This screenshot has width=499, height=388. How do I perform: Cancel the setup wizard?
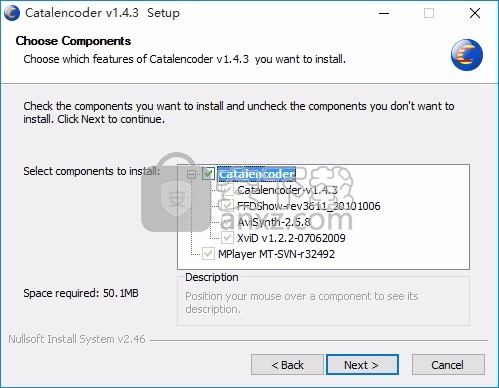(x=448, y=365)
